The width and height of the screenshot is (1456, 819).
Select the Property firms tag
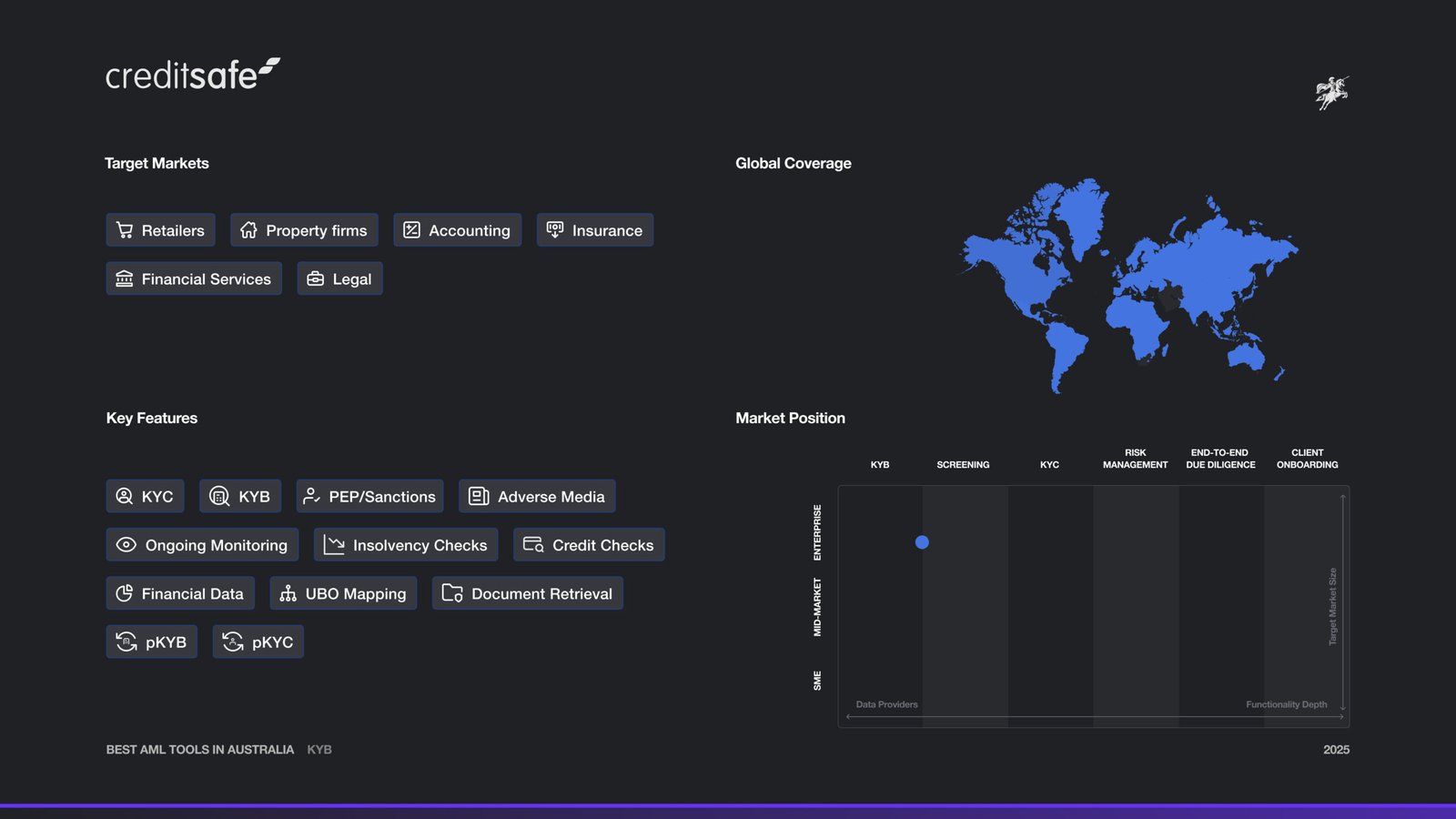[x=304, y=230]
